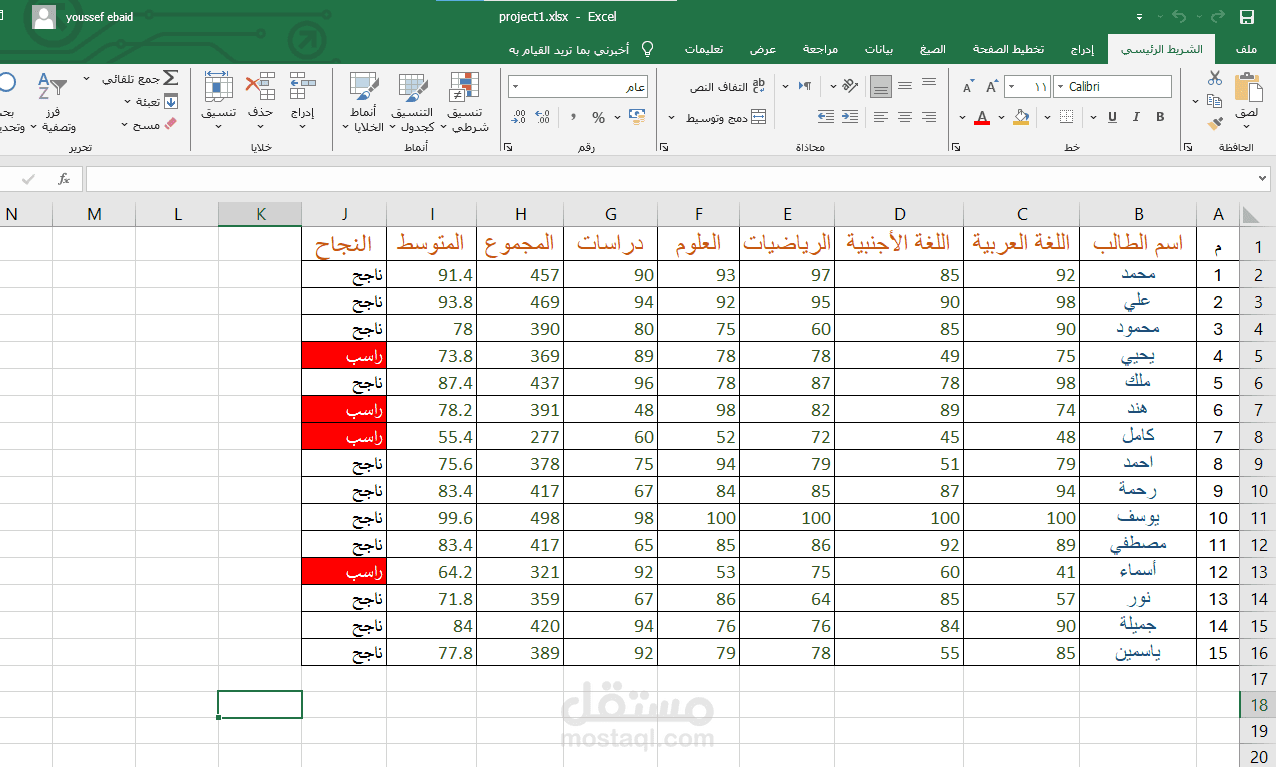This screenshot has height=767, width=1276.
Task: Click the Copy icon in Clipboard group
Action: tap(1215, 102)
